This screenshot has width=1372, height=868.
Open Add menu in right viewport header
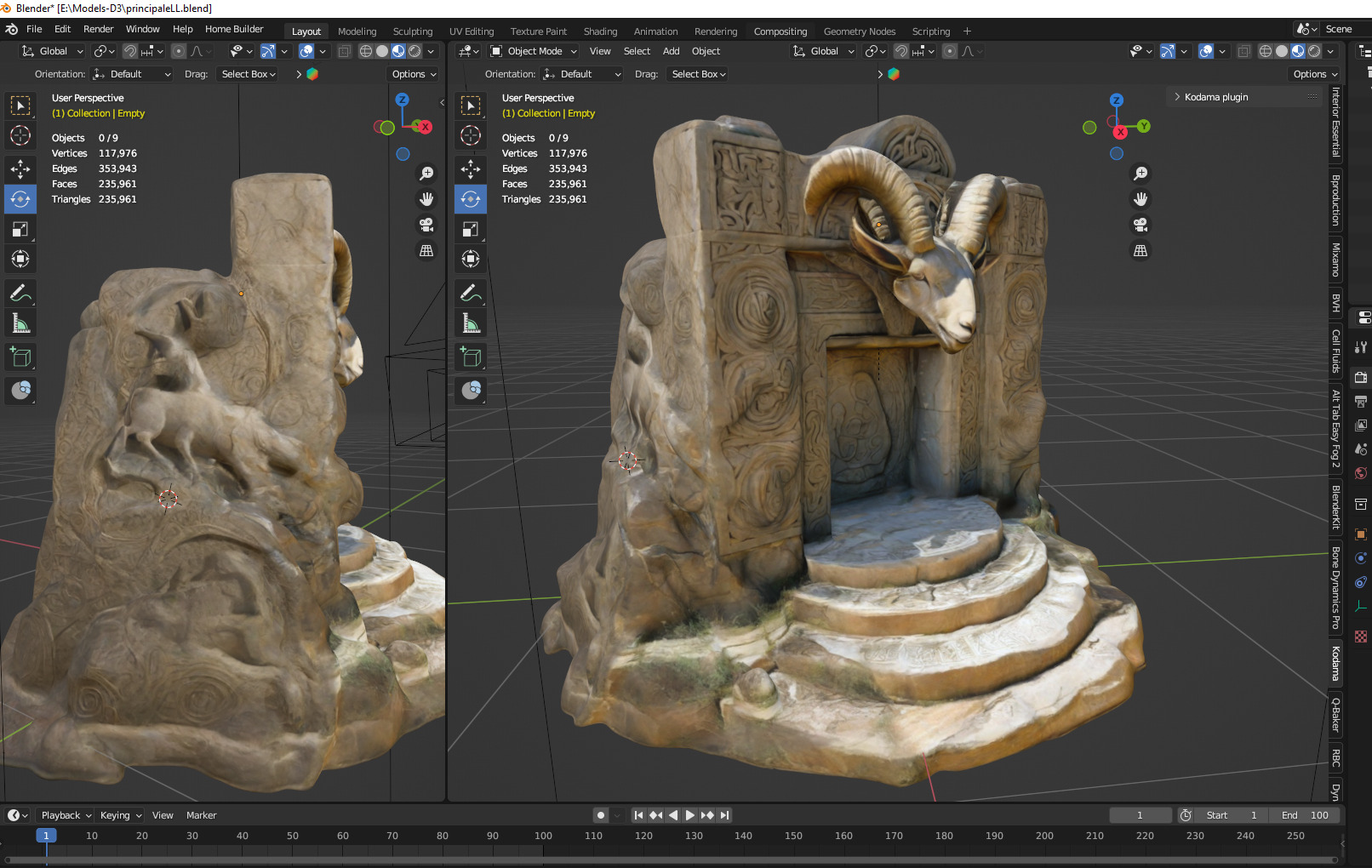pos(672,51)
